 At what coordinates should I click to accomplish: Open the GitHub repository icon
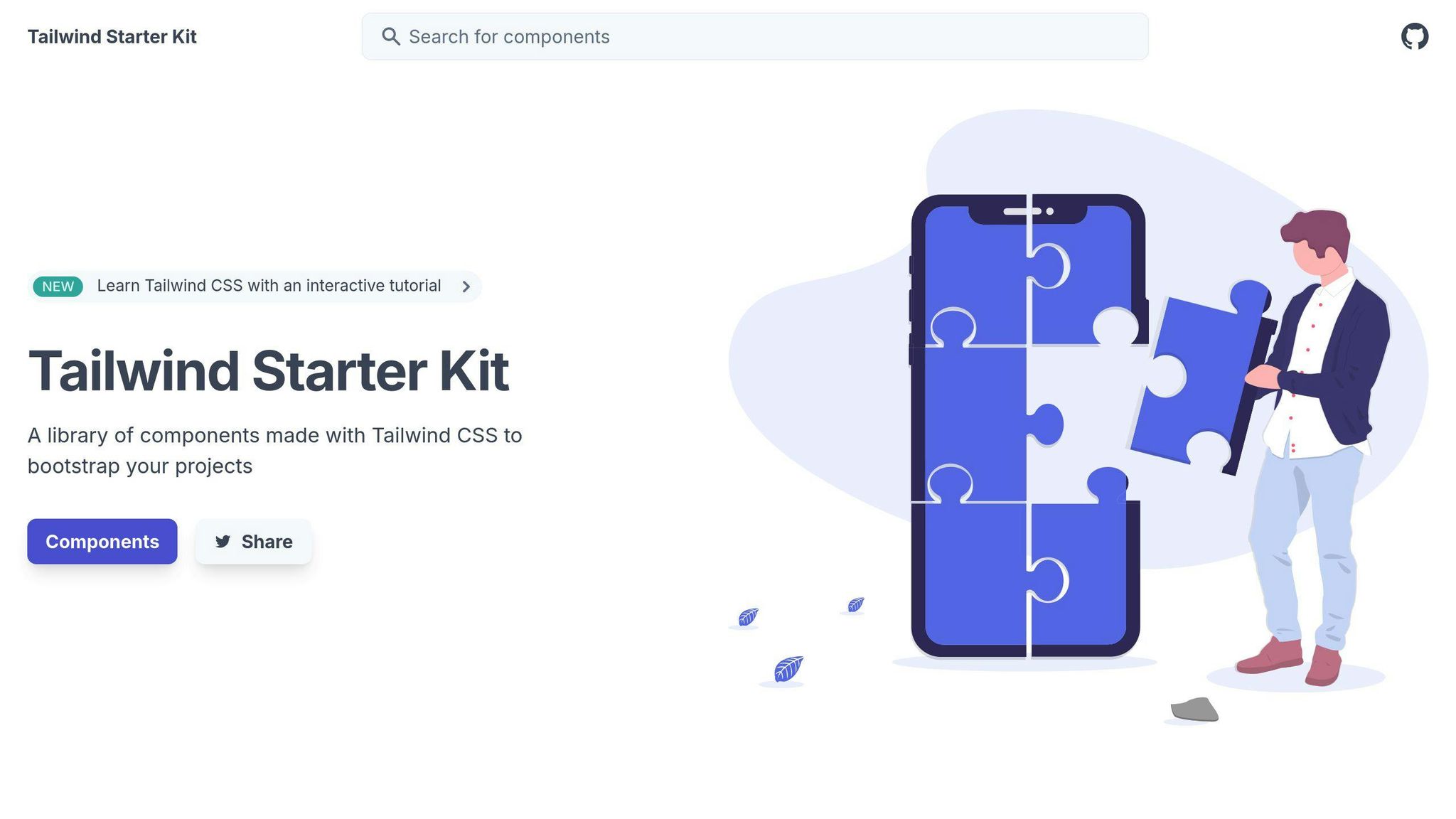(x=1414, y=36)
